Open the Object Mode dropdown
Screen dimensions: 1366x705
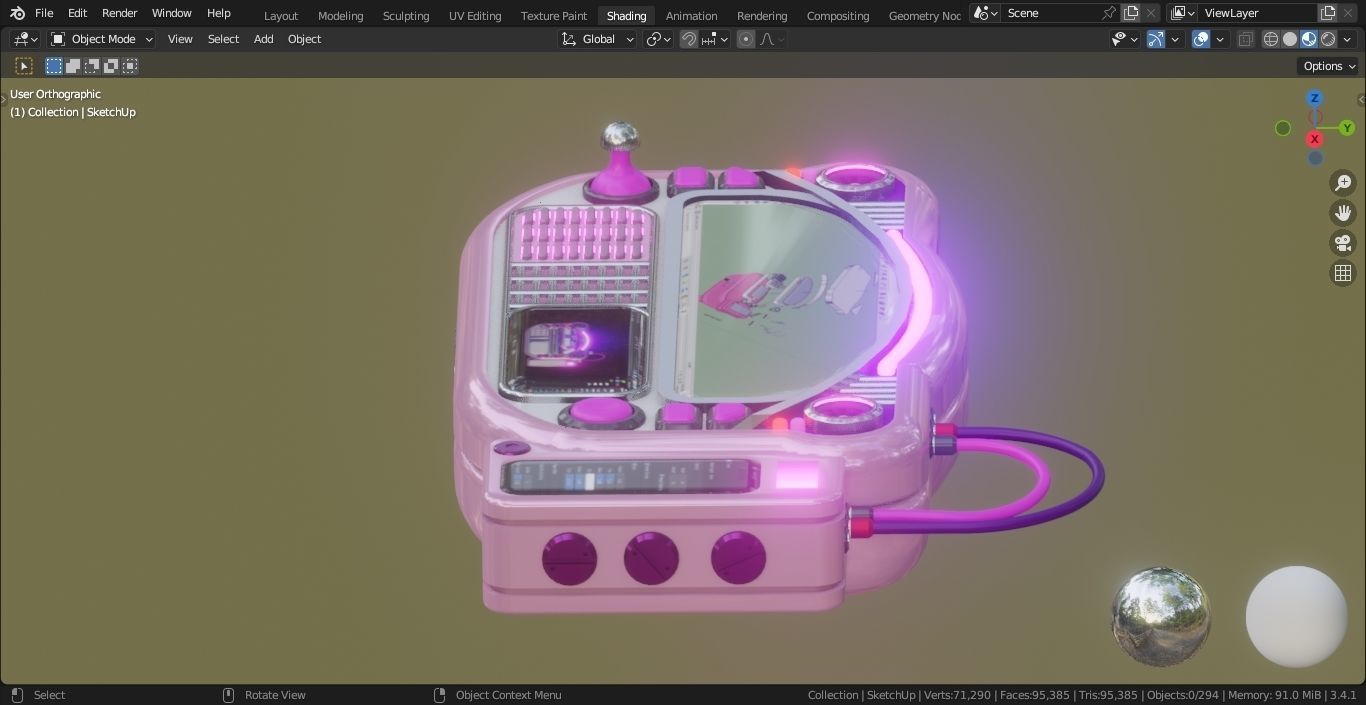point(100,39)
